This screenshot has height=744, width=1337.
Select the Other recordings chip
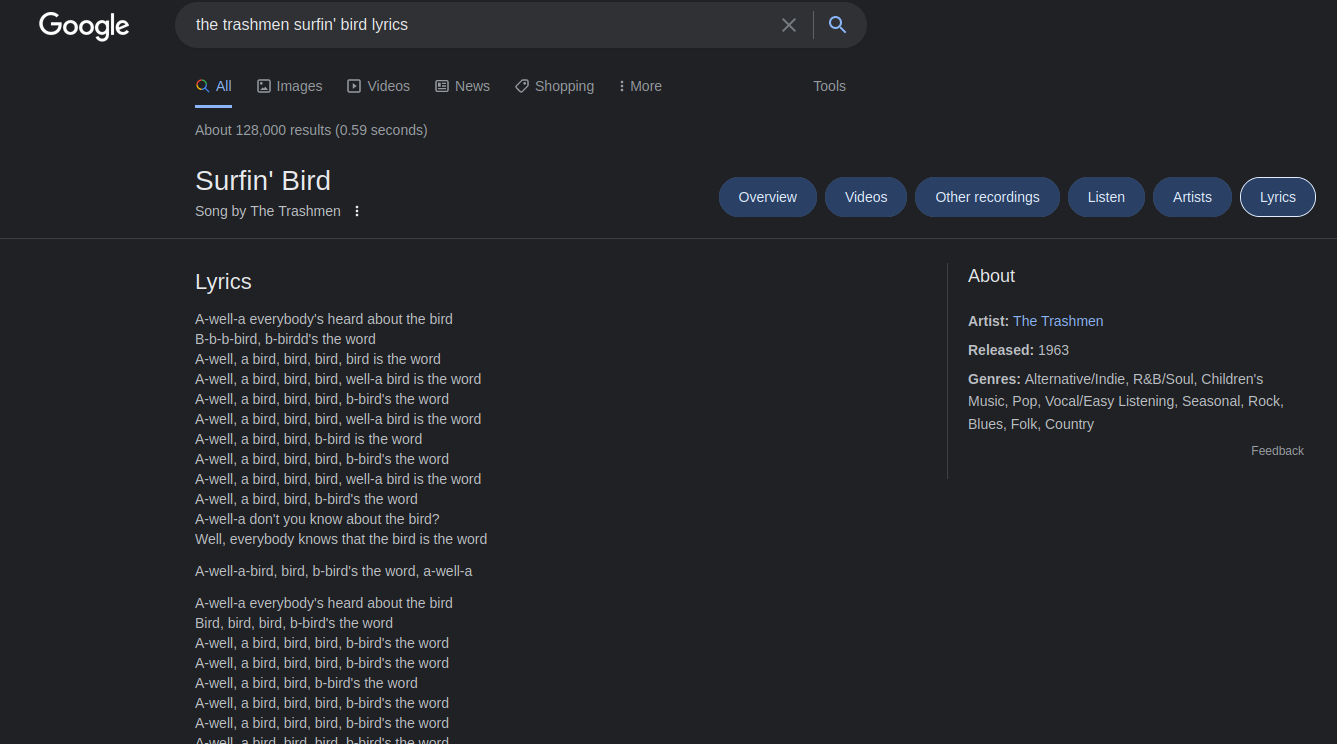point(987,197)
